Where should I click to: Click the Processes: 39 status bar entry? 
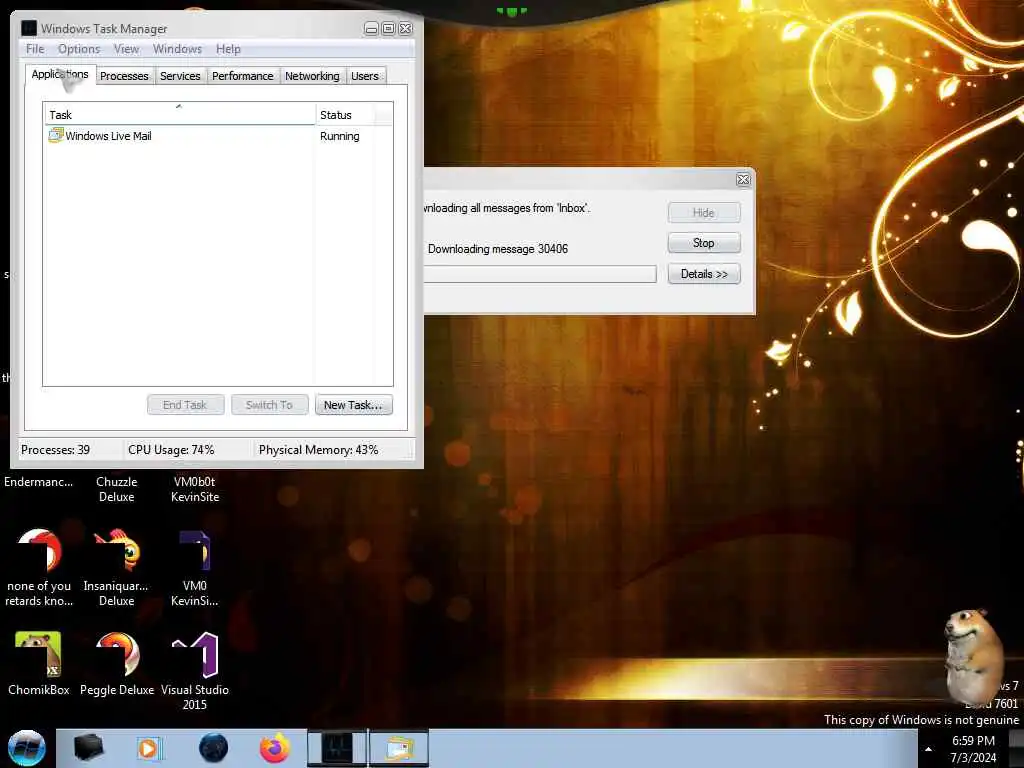(x=56, y=450)
